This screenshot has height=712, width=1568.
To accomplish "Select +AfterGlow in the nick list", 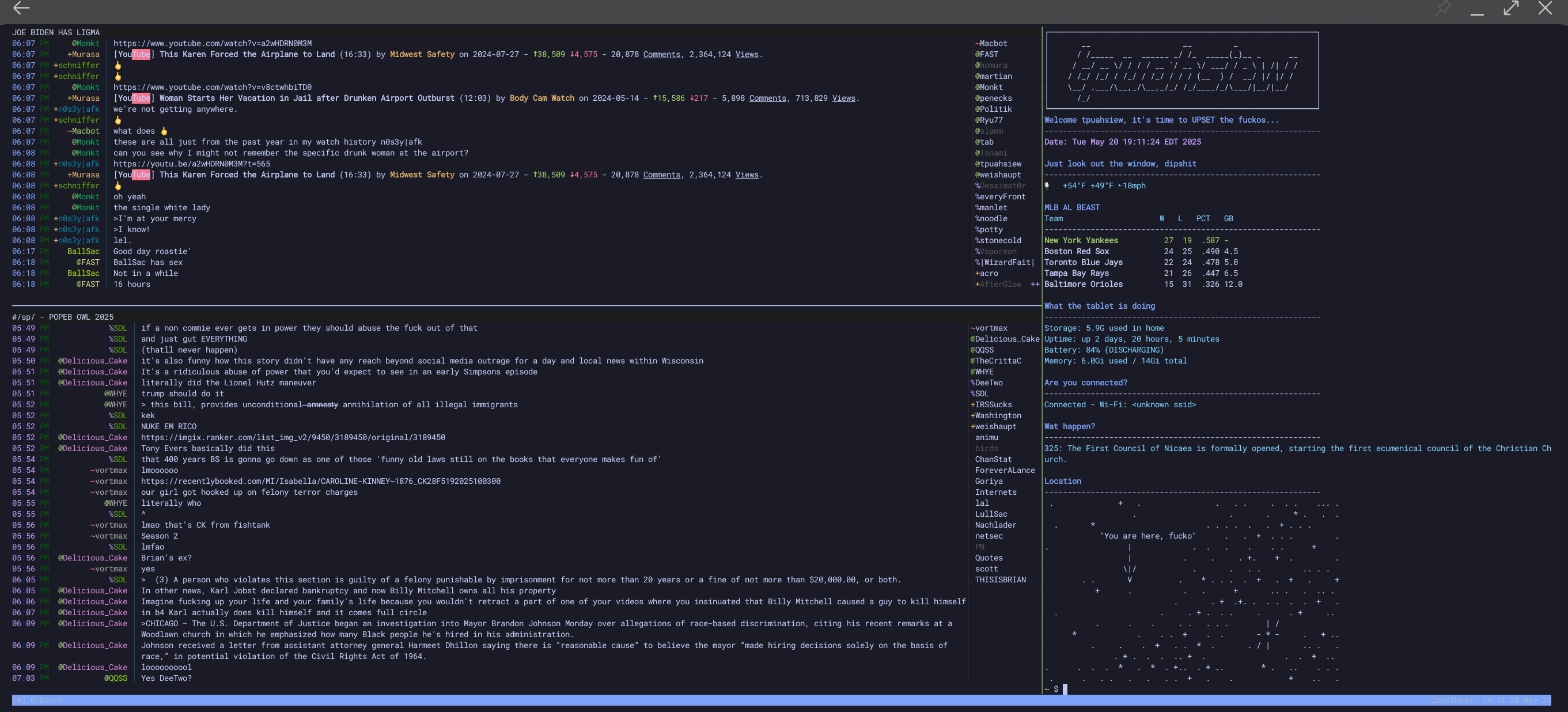I will coord(998,284).
